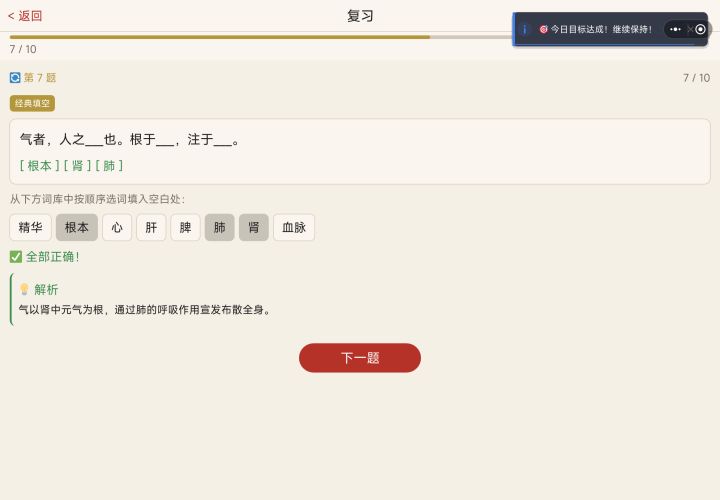720x500 pixels.
Task: Click the info icon on the notification
Action: (524, 29)
